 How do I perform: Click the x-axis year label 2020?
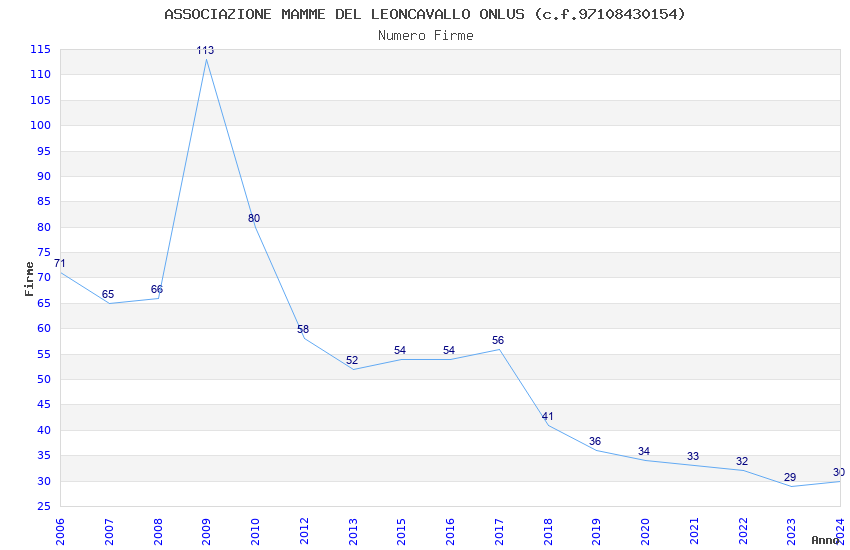coord(645,532)
